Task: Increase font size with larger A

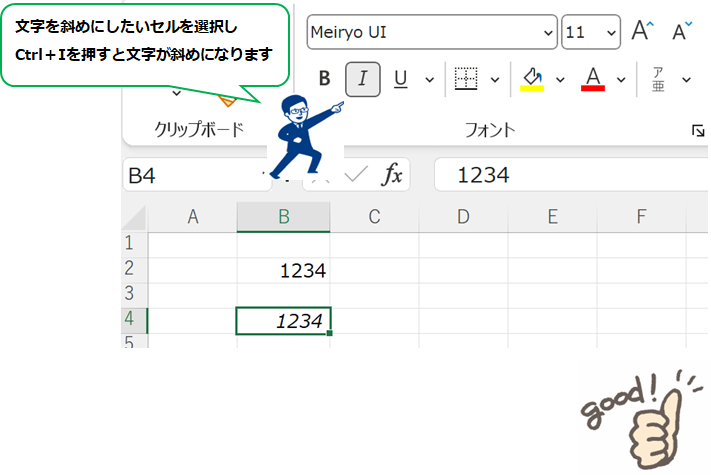Action: (x=642, y=31)
